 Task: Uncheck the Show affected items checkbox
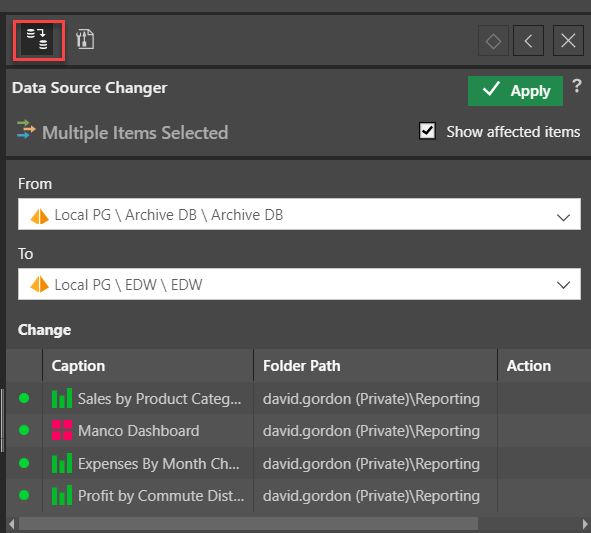tap(427, 131)
